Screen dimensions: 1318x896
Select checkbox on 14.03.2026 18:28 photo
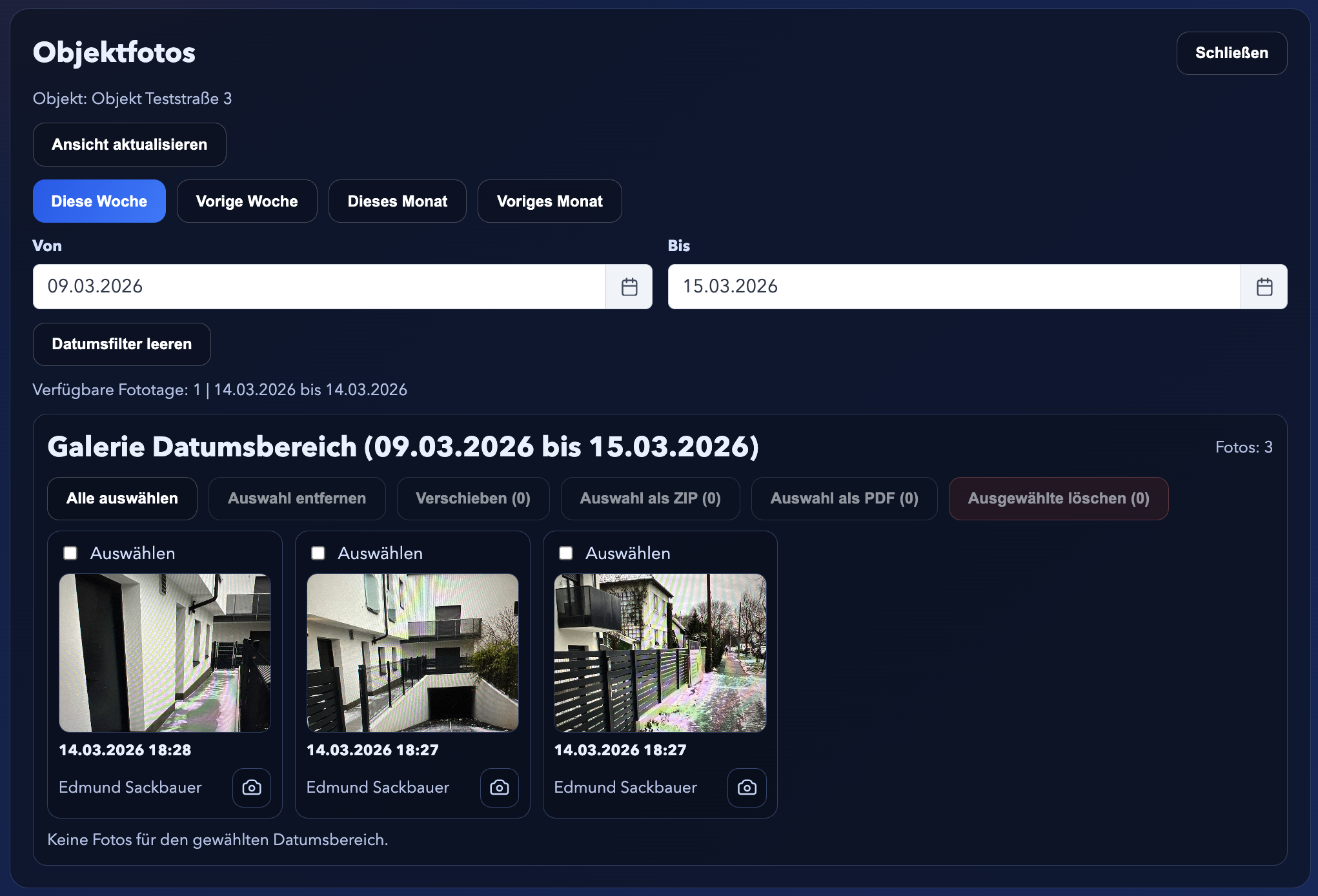click(x=70, y=553)
